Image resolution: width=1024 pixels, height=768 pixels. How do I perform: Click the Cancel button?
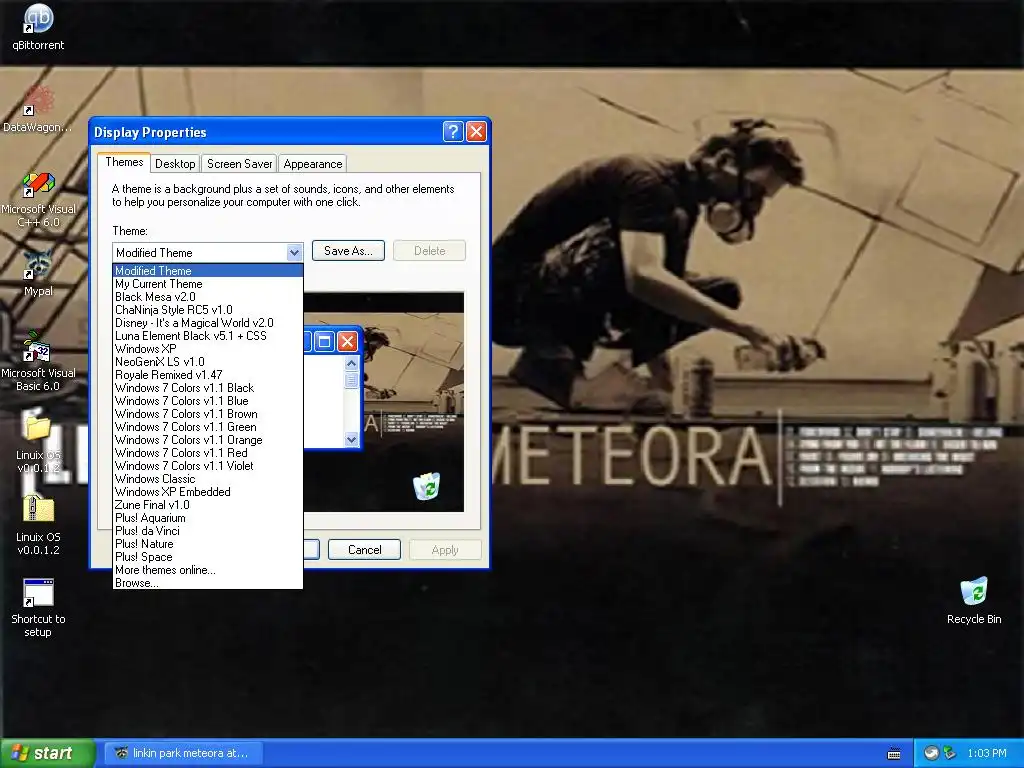[364, 550]
